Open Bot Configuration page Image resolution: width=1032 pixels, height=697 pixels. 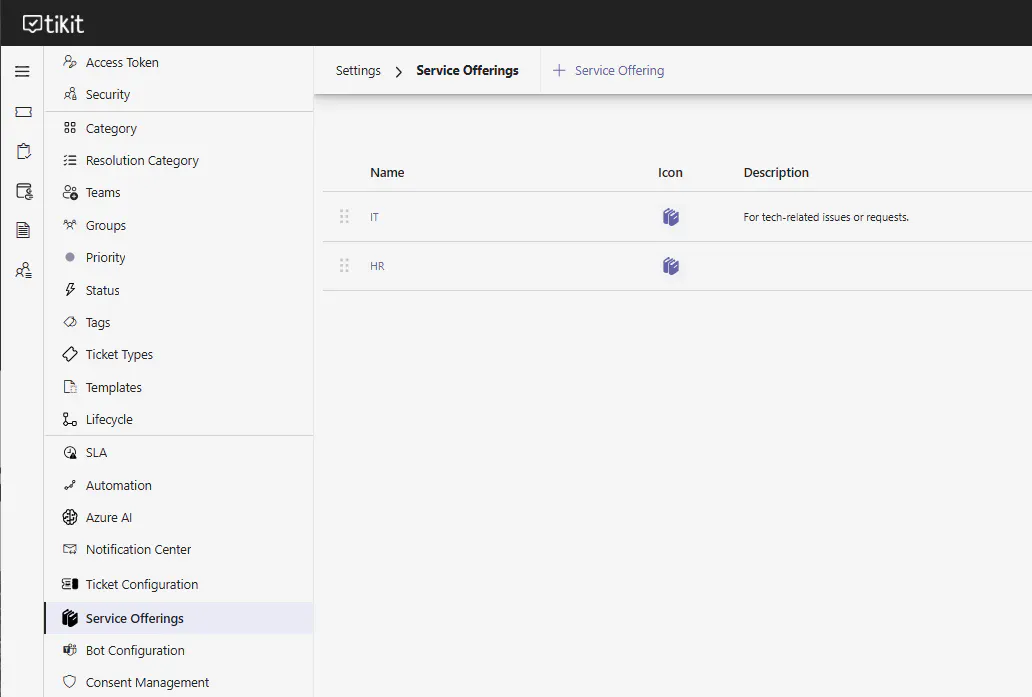(x=135, y=651)
